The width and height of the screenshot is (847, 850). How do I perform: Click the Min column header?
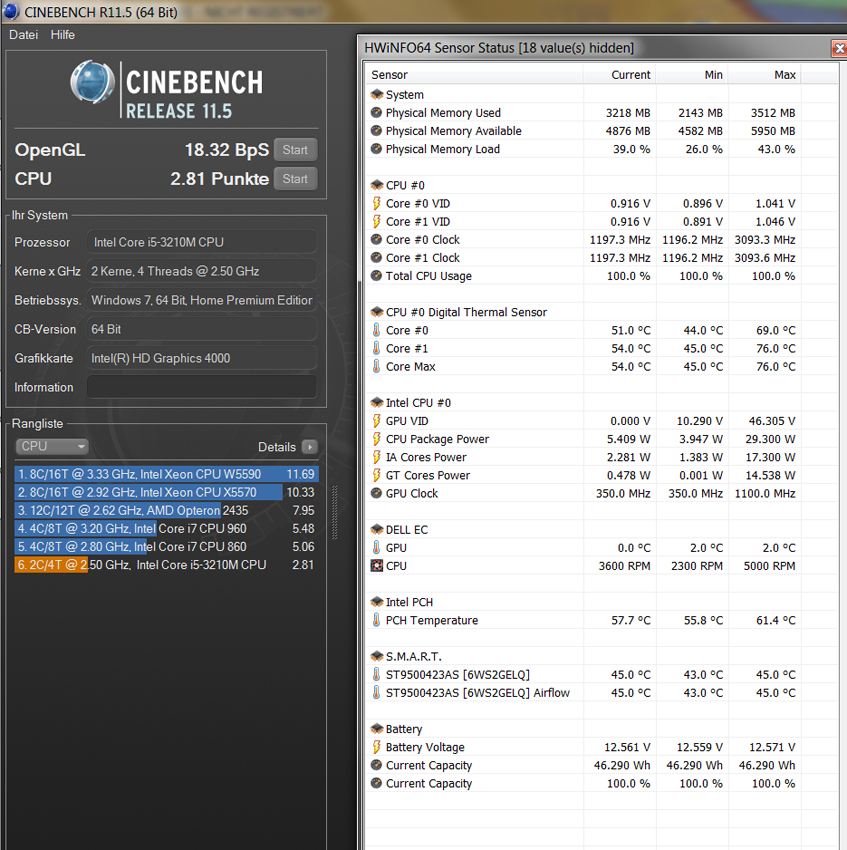click(691, 75)
